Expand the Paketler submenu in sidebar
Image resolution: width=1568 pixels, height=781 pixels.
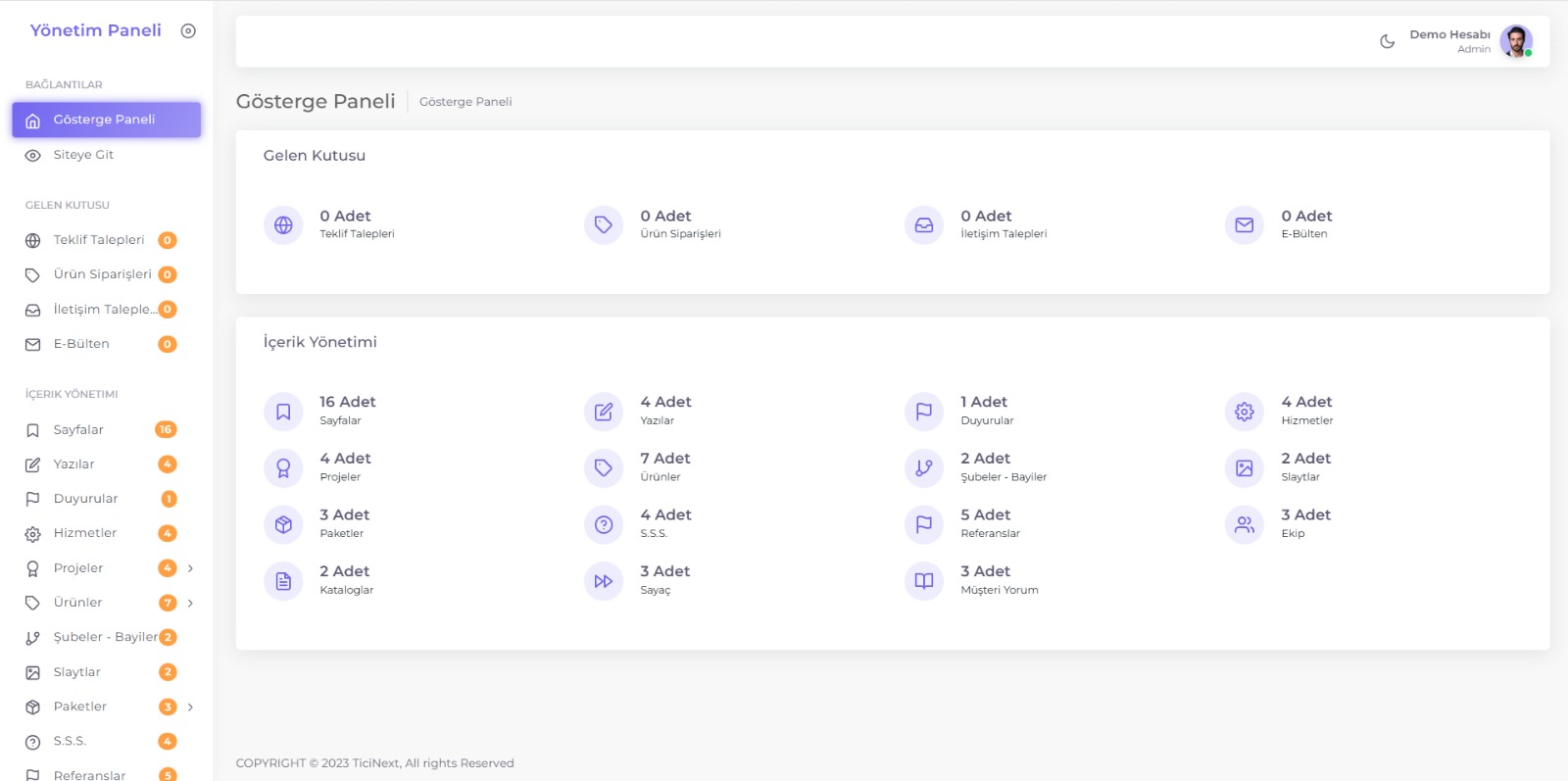[190, 707]
